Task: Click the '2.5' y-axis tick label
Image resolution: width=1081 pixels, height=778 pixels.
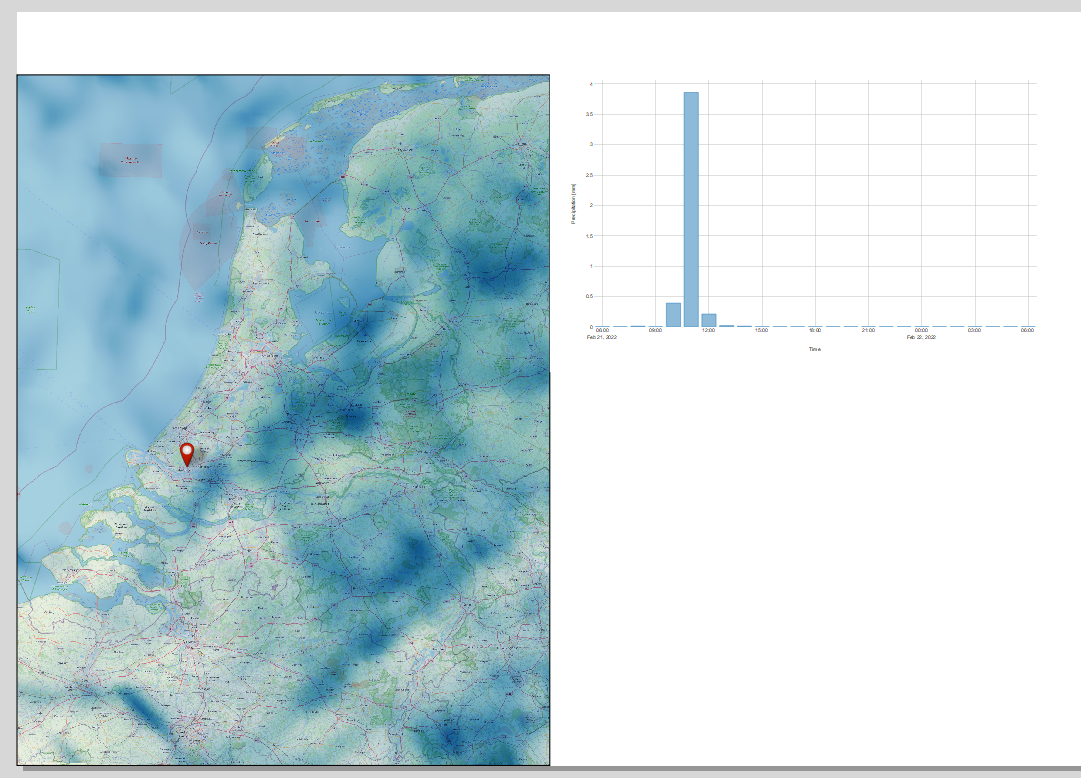Action: (589, 175)
